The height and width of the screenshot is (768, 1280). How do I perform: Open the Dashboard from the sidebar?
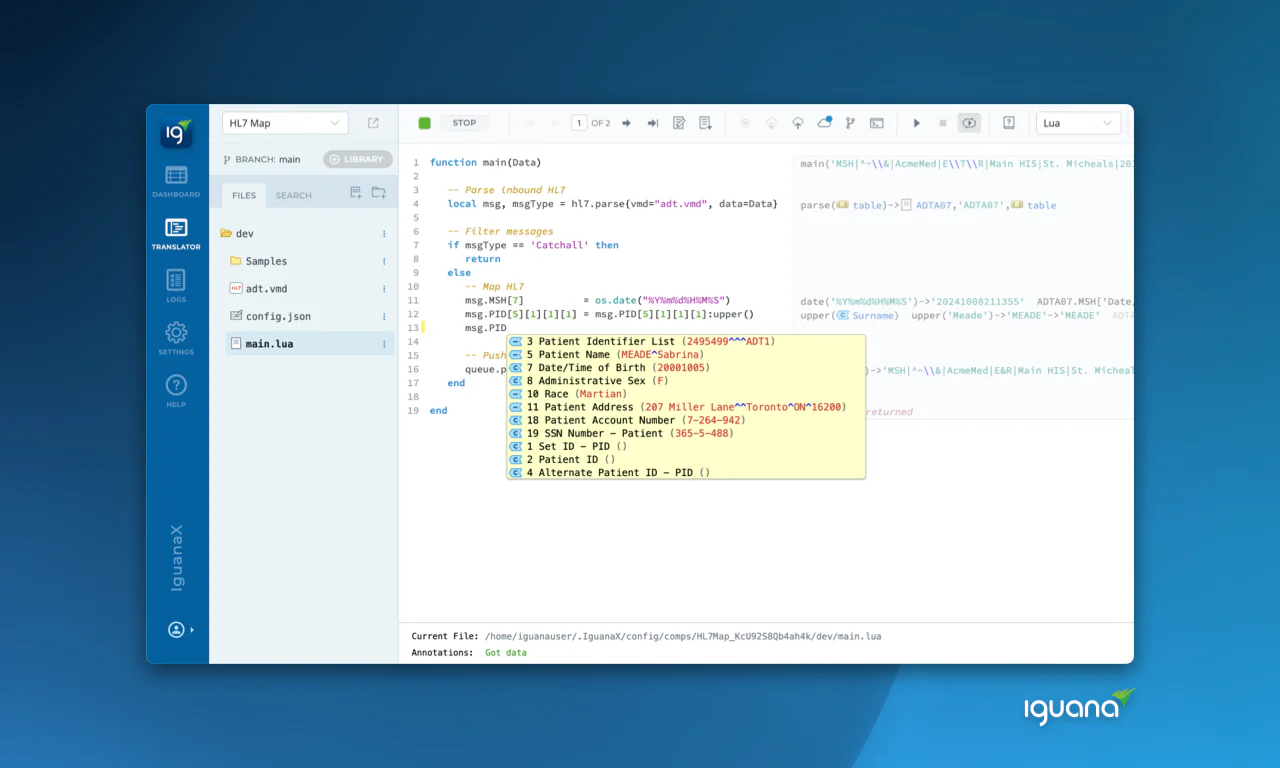click(x=176, y=181)
